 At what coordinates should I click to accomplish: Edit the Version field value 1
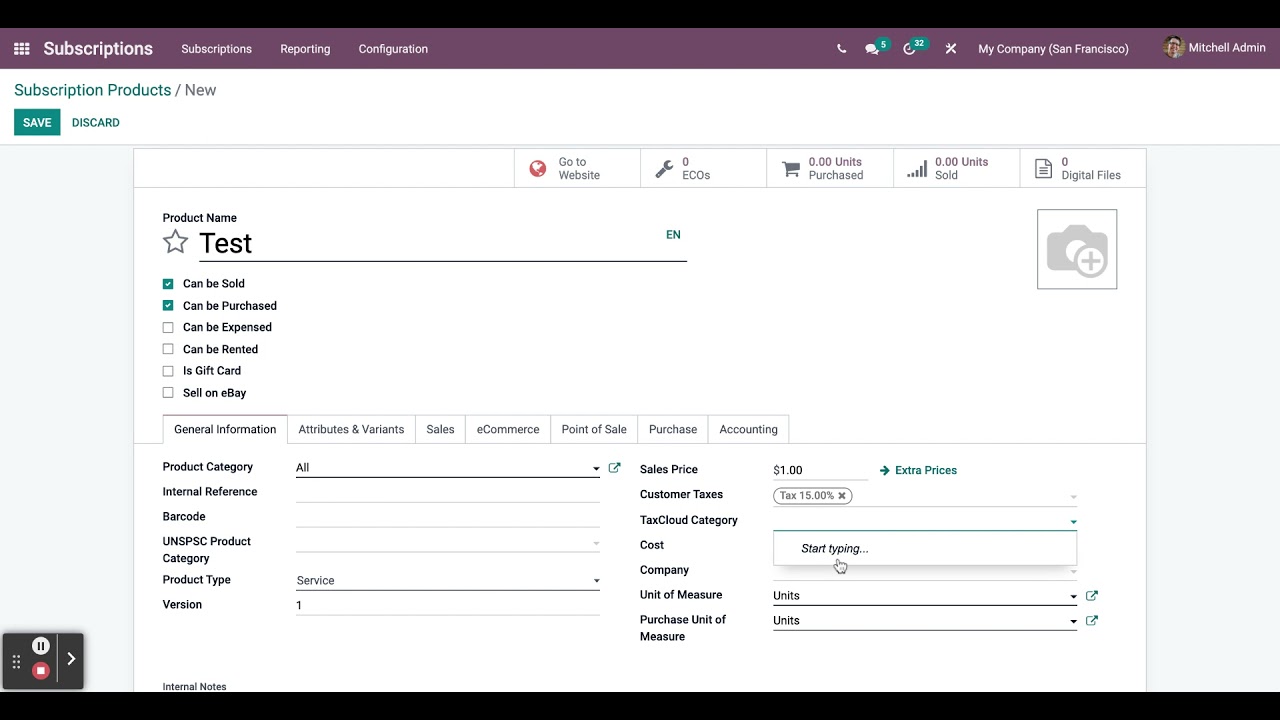[x=448, y=605]
